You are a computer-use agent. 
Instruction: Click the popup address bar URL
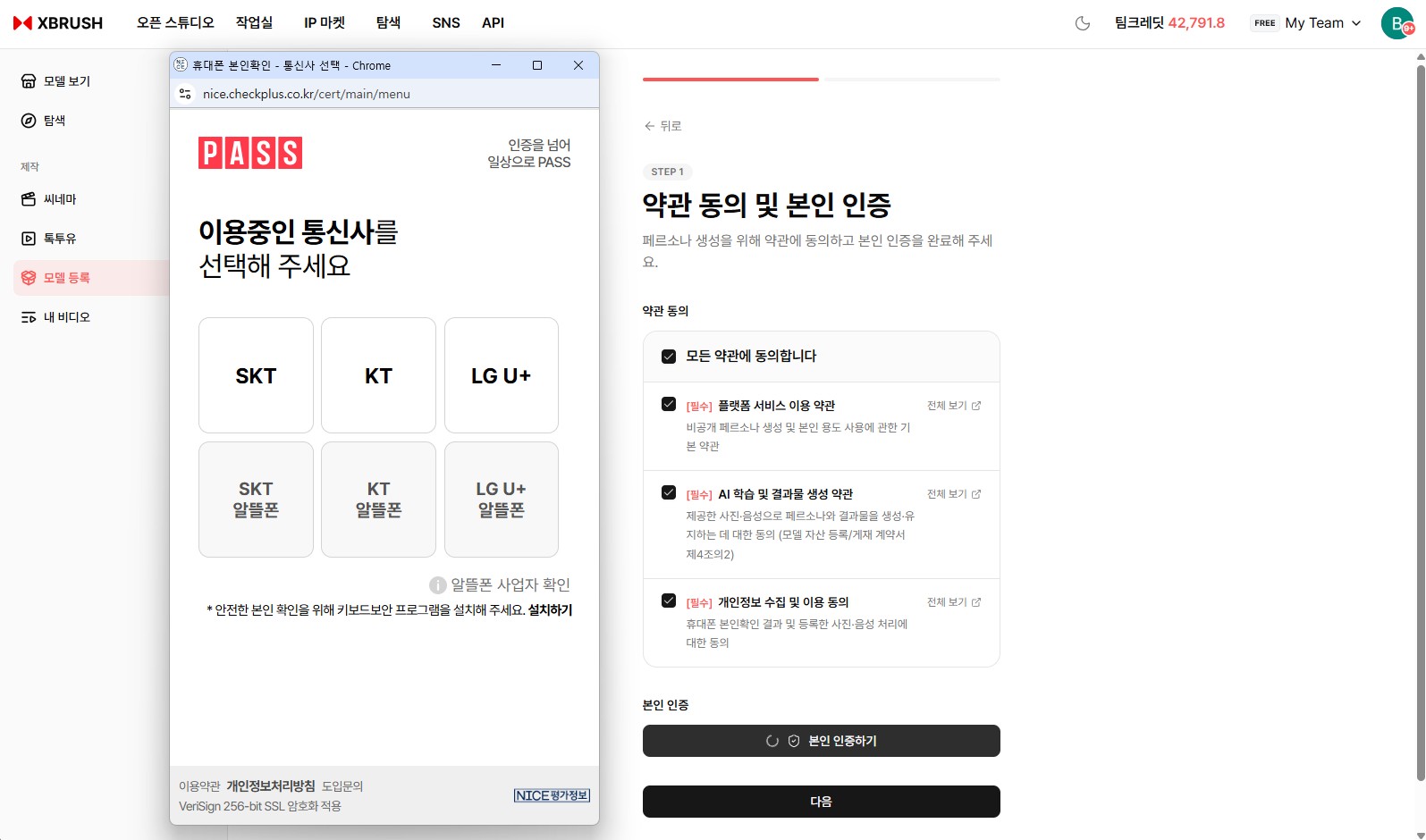click(x=307, y=94)
